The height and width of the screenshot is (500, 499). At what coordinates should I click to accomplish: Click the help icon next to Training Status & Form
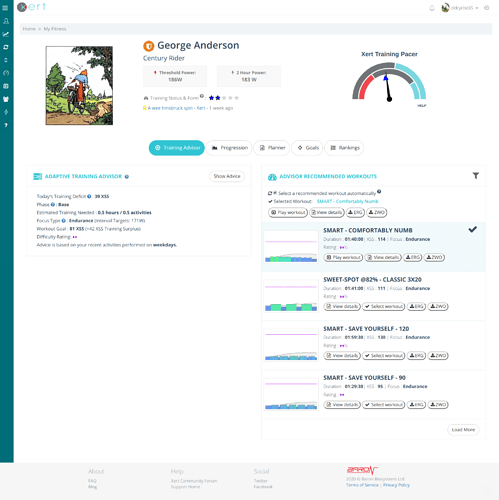[202, 96]
